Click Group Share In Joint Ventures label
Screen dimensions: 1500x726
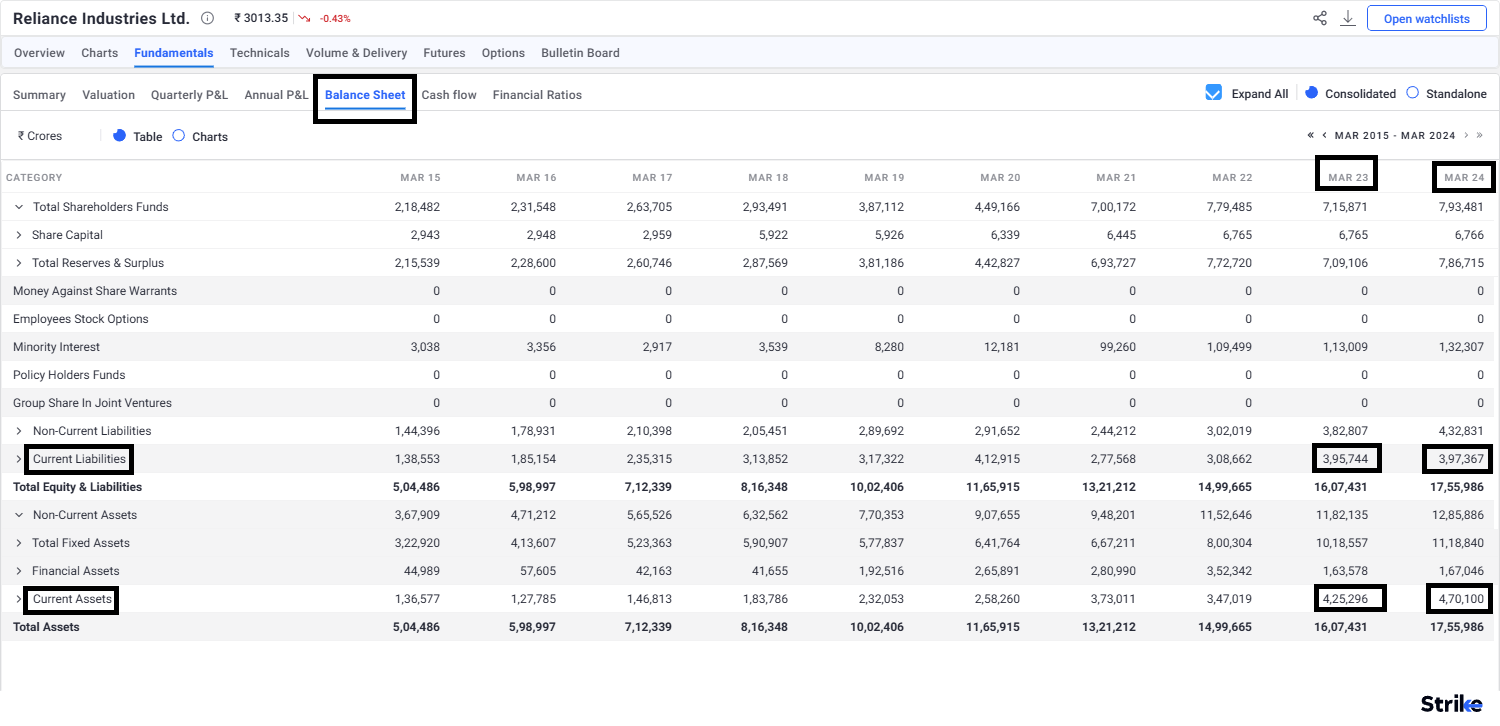coord(92,403)
